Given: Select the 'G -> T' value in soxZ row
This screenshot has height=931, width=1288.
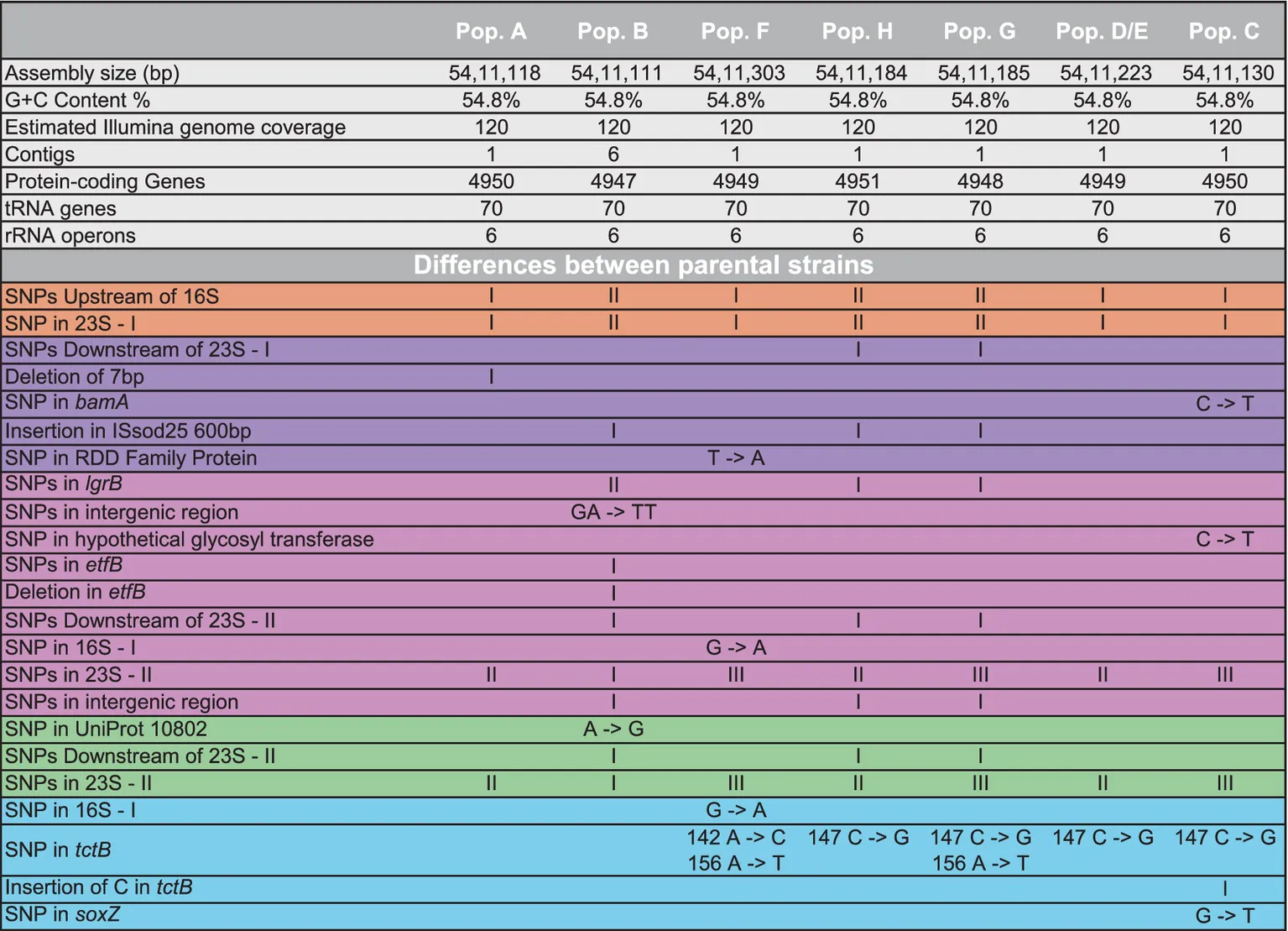Looking at the screenshot, I should point(1224,915).
